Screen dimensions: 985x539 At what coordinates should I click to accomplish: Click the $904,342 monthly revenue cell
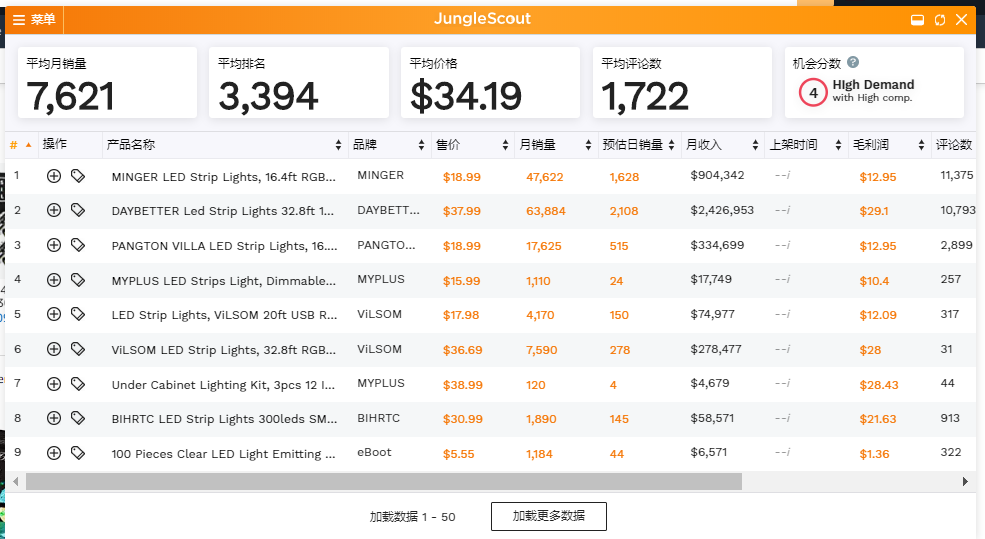point(717,175)
